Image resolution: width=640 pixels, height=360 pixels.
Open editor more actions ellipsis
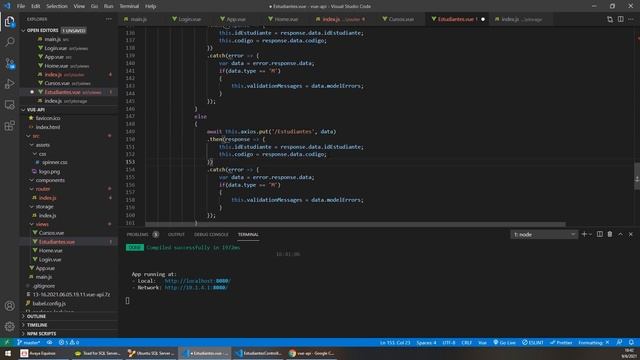pos(631,19)
